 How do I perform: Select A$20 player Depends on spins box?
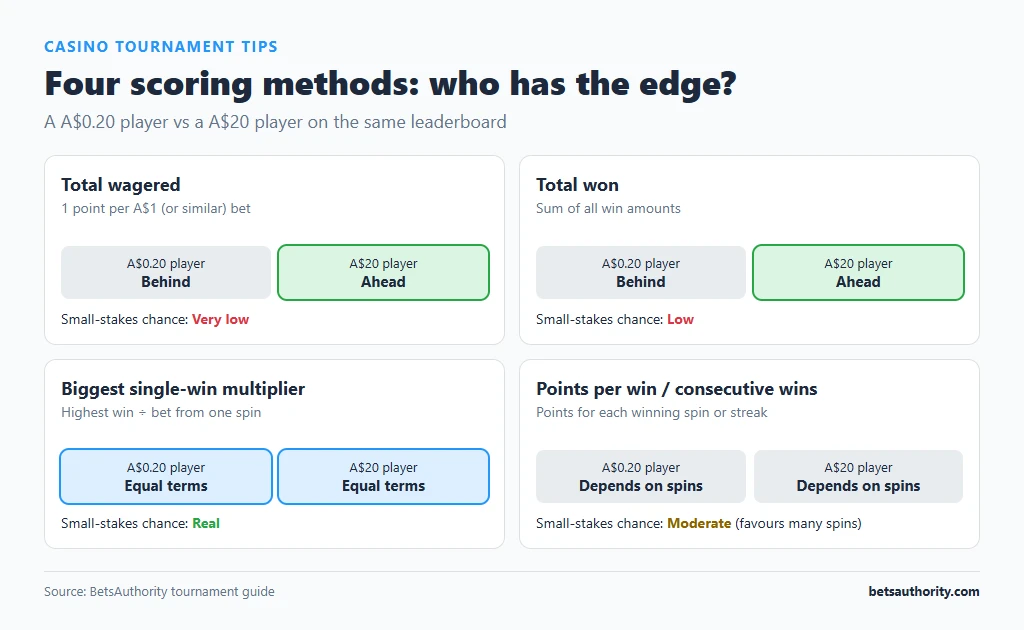[858, 477]
